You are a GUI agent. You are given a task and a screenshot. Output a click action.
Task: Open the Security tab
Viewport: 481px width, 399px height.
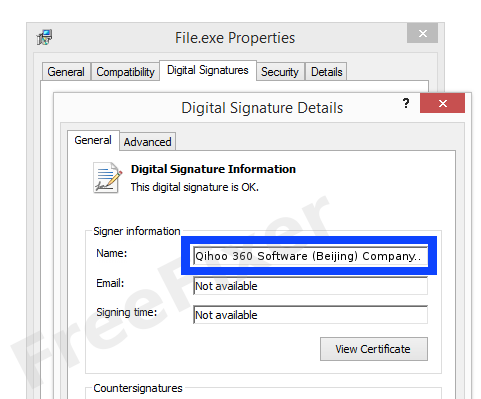point(280,72)
